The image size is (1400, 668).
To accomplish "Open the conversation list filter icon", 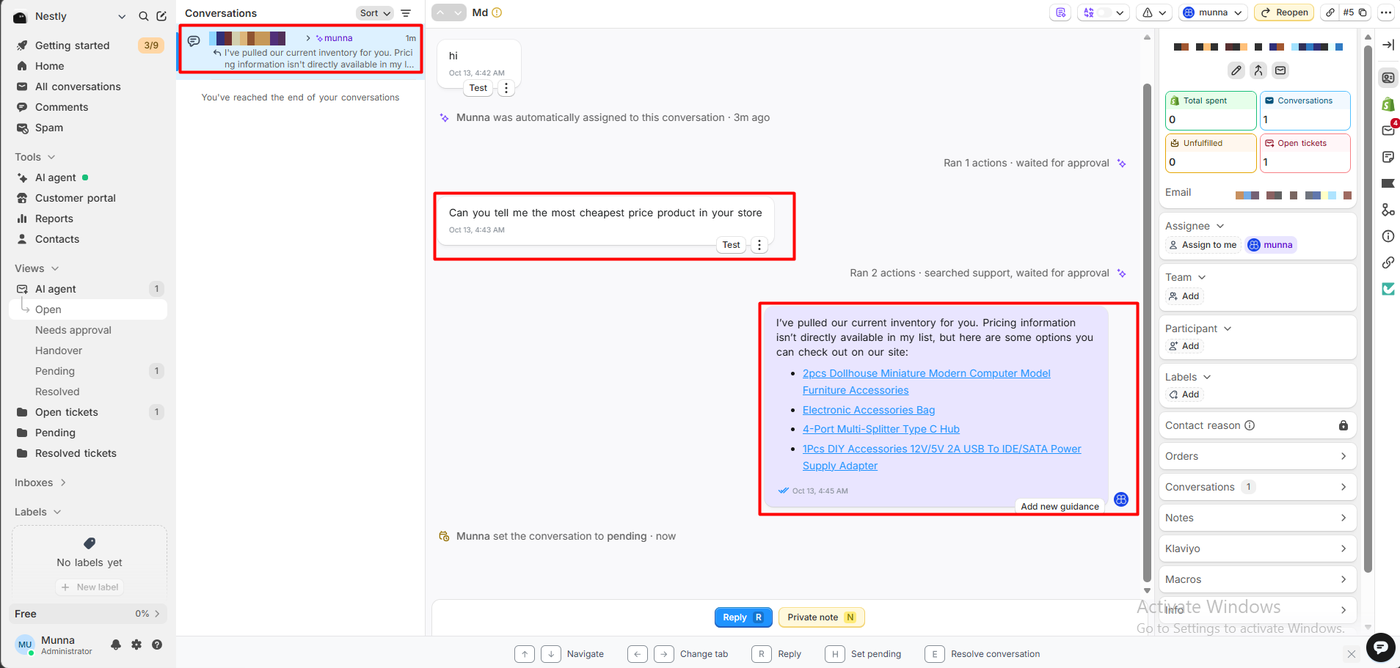I will (406, 13).
